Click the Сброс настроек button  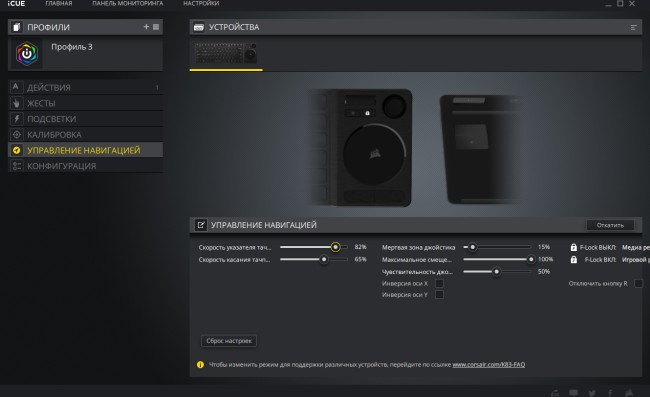tap(229, 341)
